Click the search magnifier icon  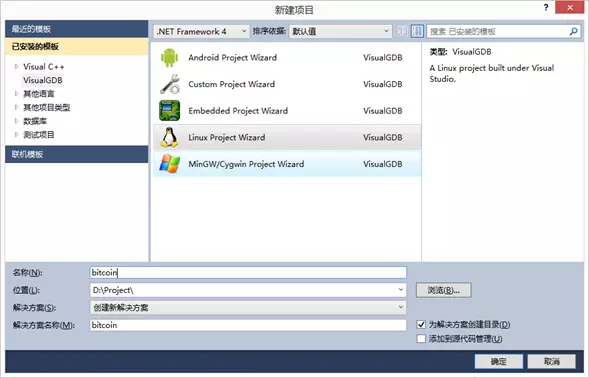(573, 31)
